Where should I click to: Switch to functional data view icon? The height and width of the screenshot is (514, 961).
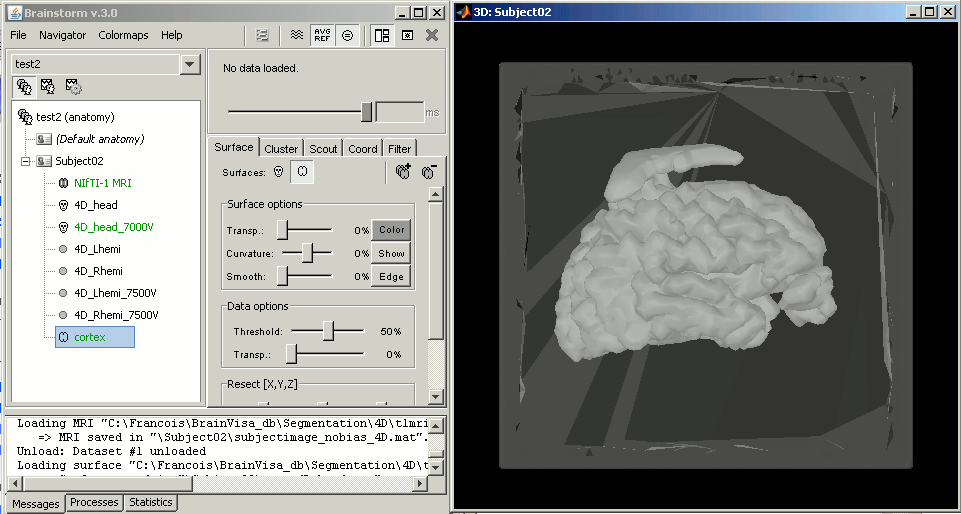(48, 87)
